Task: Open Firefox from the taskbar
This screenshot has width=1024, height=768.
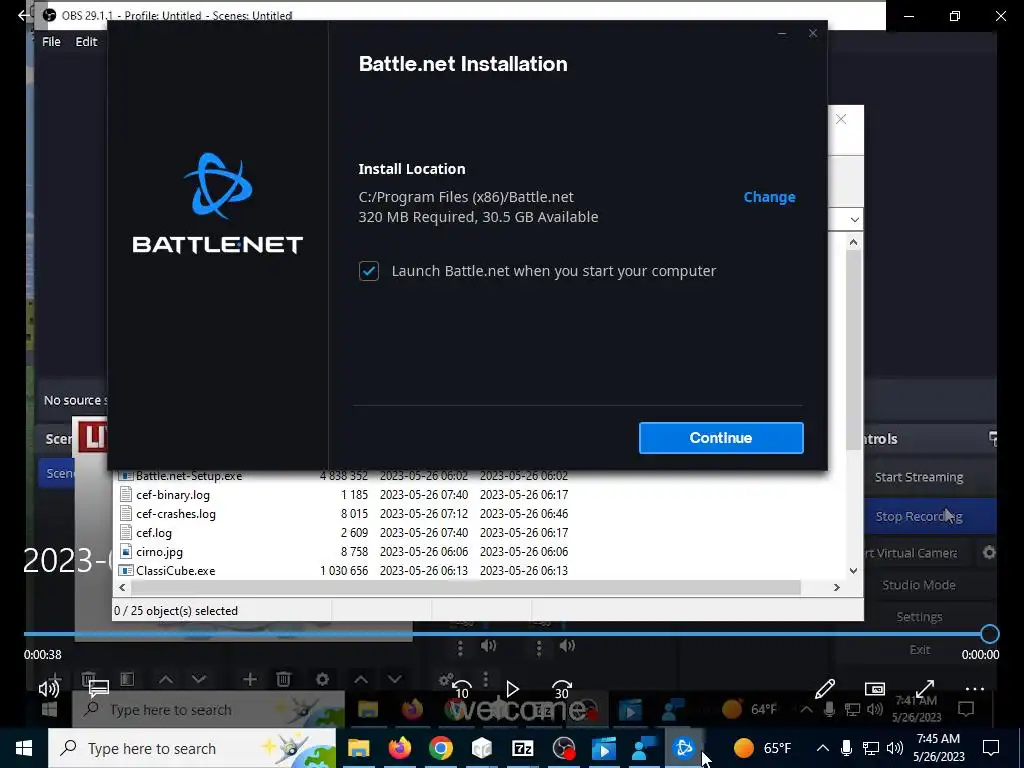Action: 400,748
